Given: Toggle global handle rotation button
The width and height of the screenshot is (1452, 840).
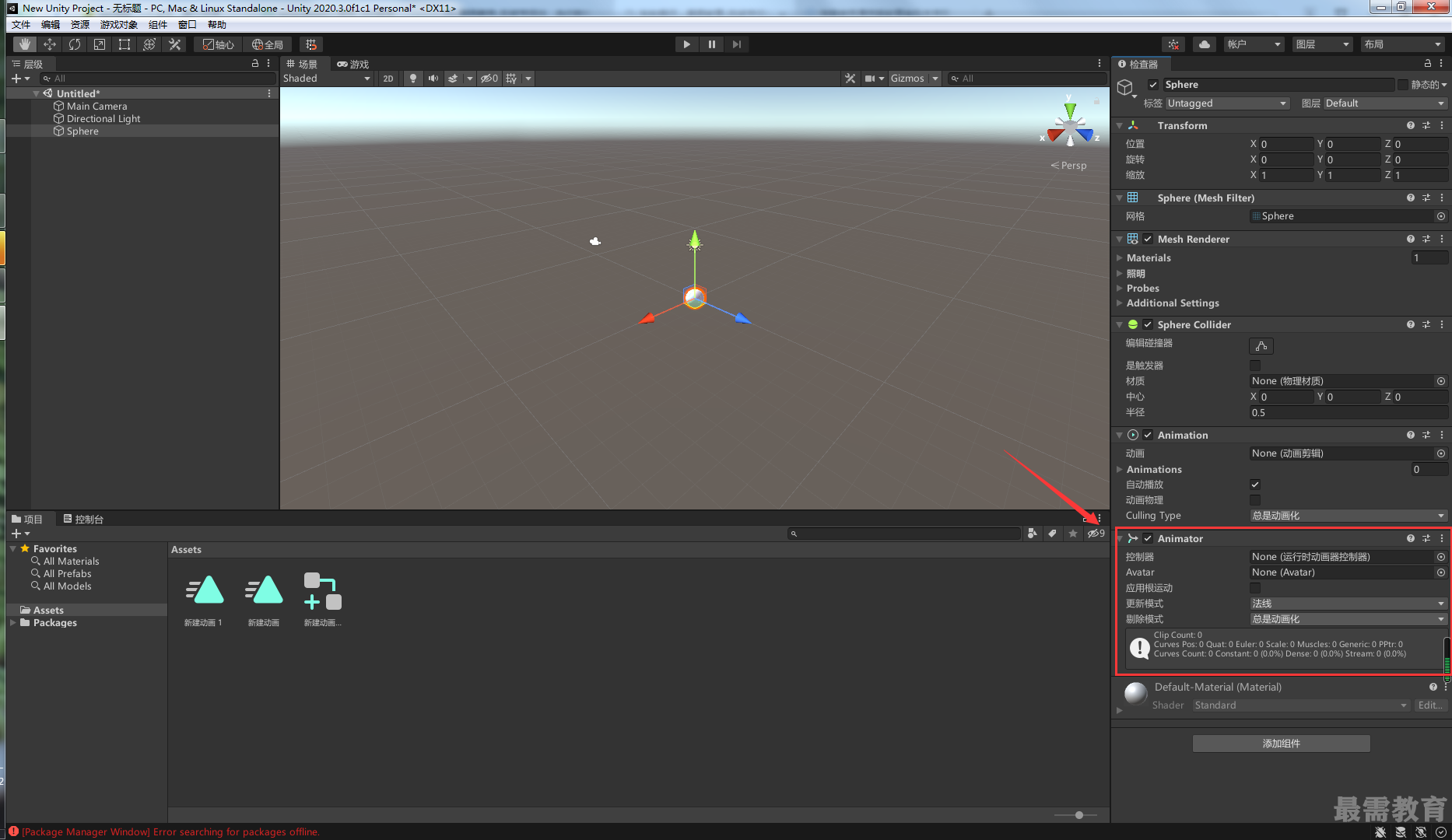Looking at the screenshot, I should pyautogui.click(x=267, y=44).
